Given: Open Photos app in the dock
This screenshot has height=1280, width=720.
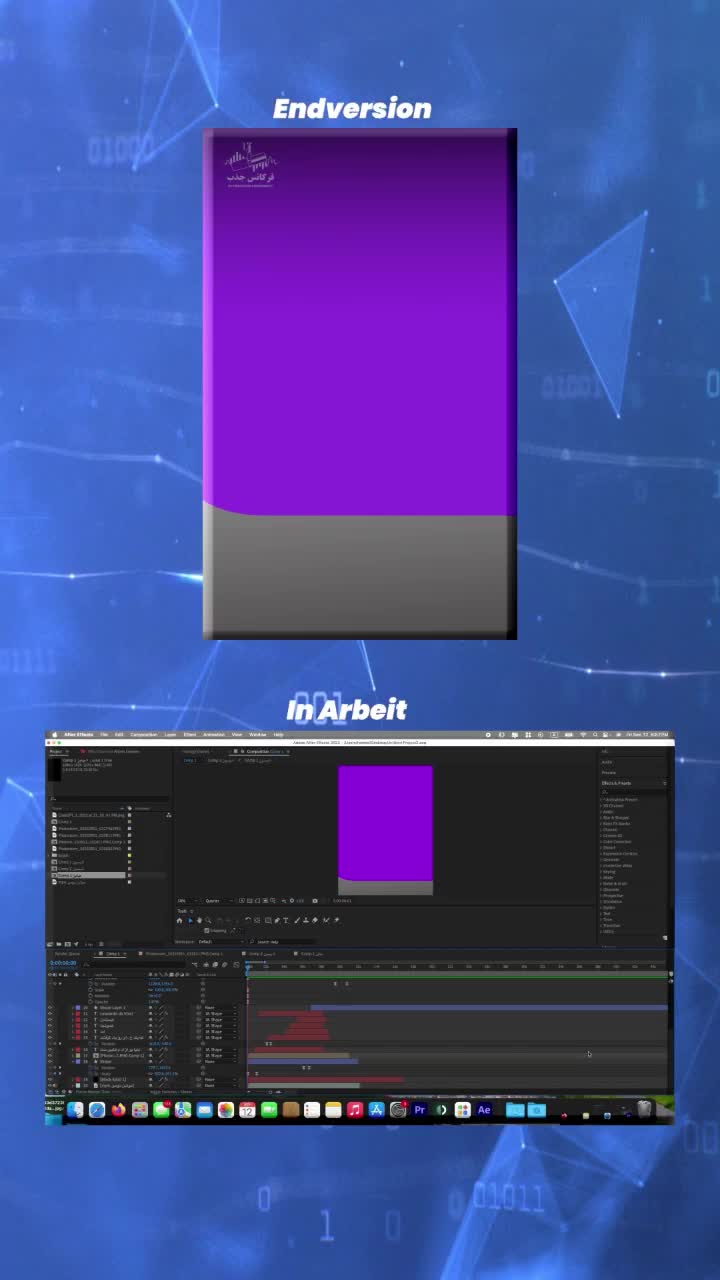Looking at the screenshot, I should point(226,1110).
